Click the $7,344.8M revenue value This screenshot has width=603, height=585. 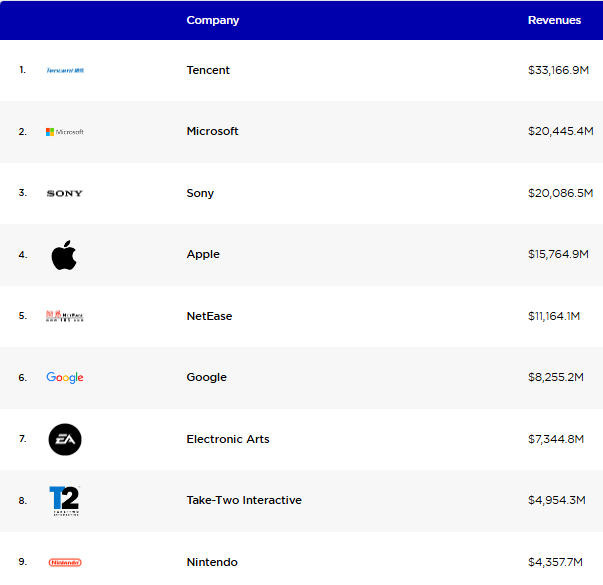(x=556, y=439)
